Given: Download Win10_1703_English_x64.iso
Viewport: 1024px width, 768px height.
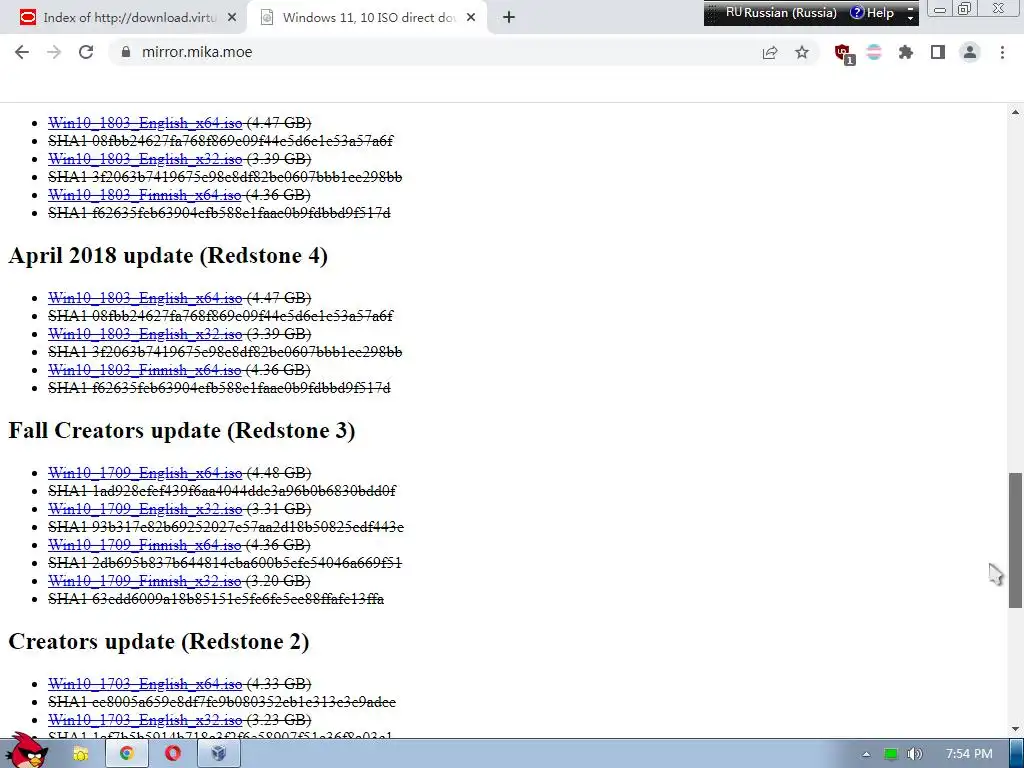Looking at the screenshot, I should pyautogui.click(x=145, y=684).
